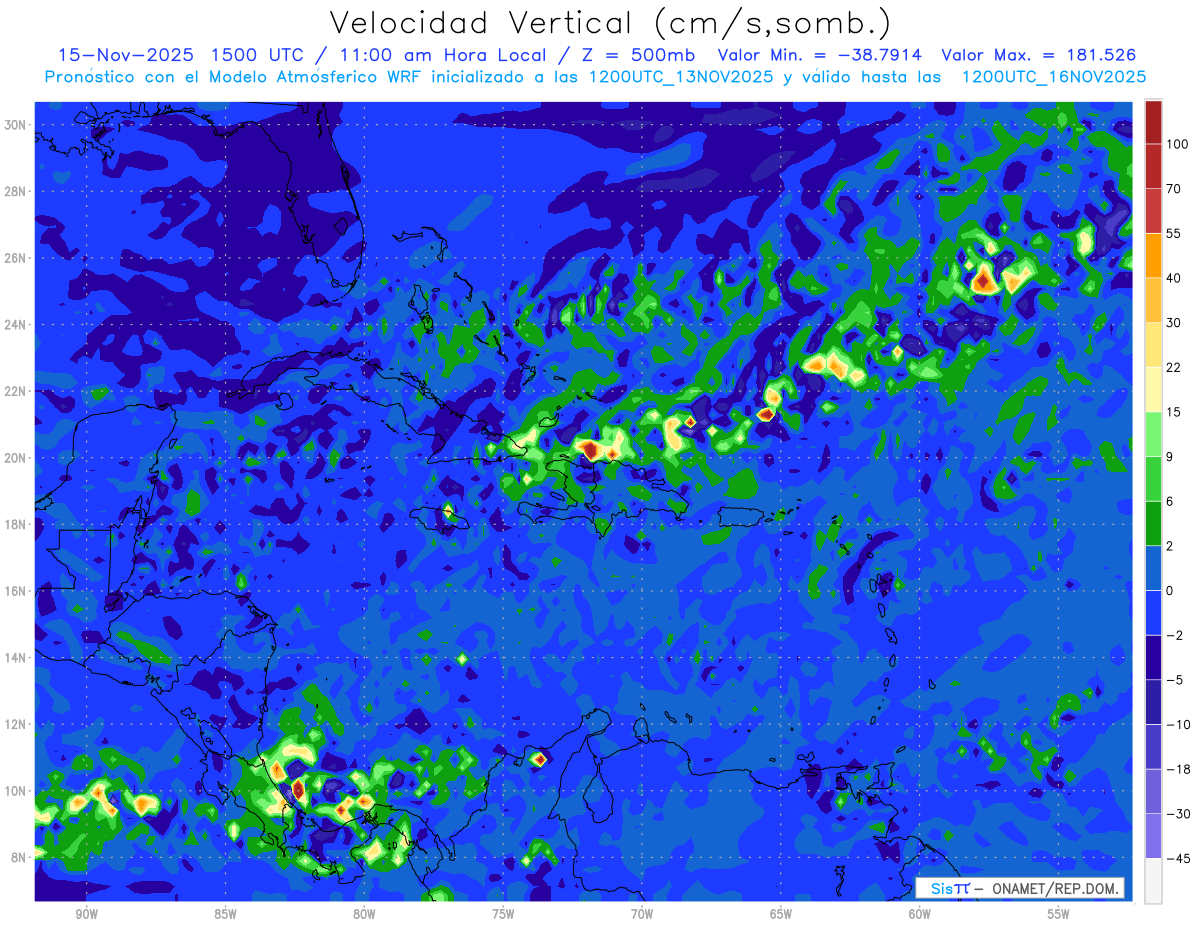Click the '24N' latitude label
The image size is (1200, 927).
16,324
